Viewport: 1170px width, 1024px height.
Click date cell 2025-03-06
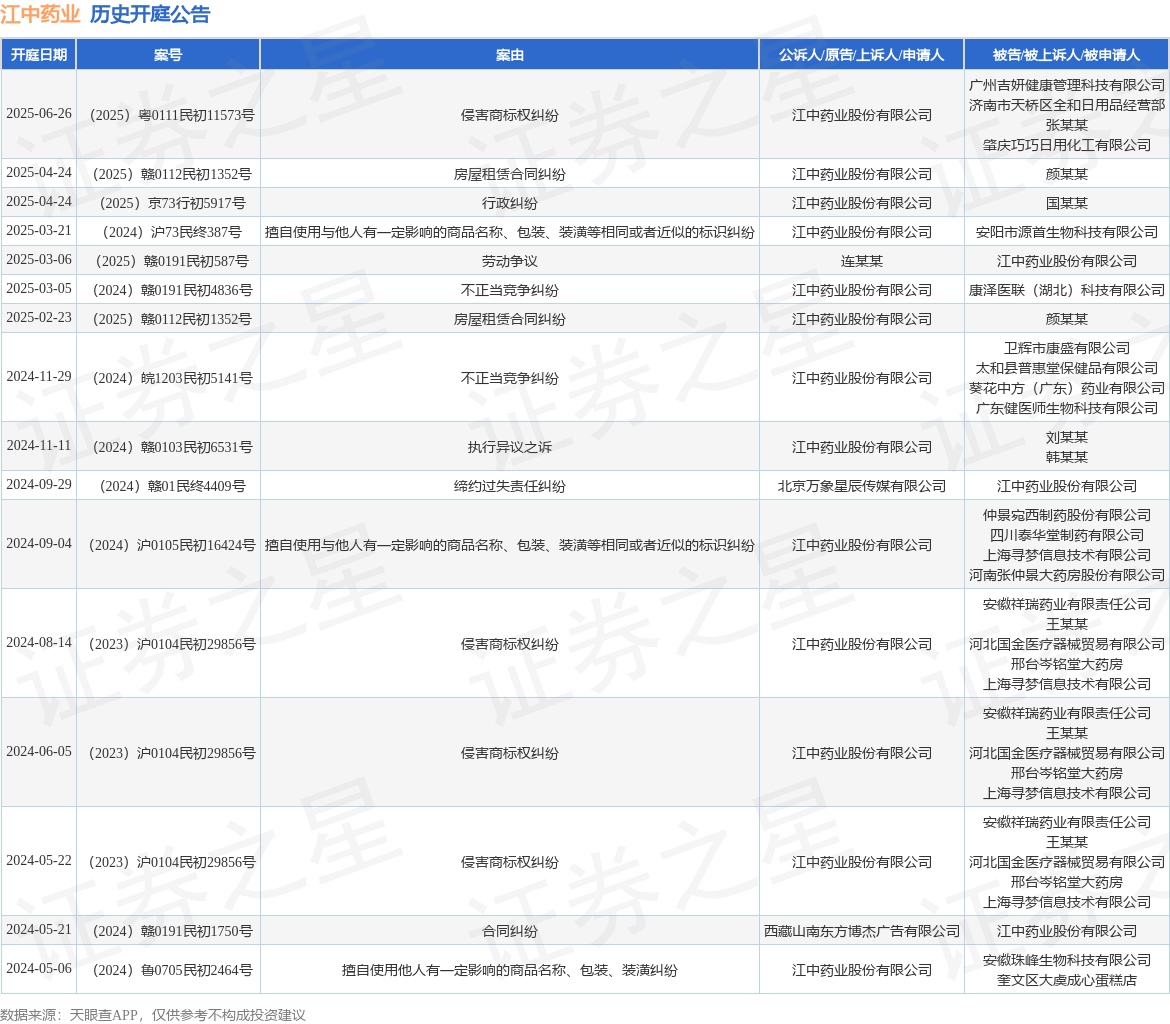[39, 260]
